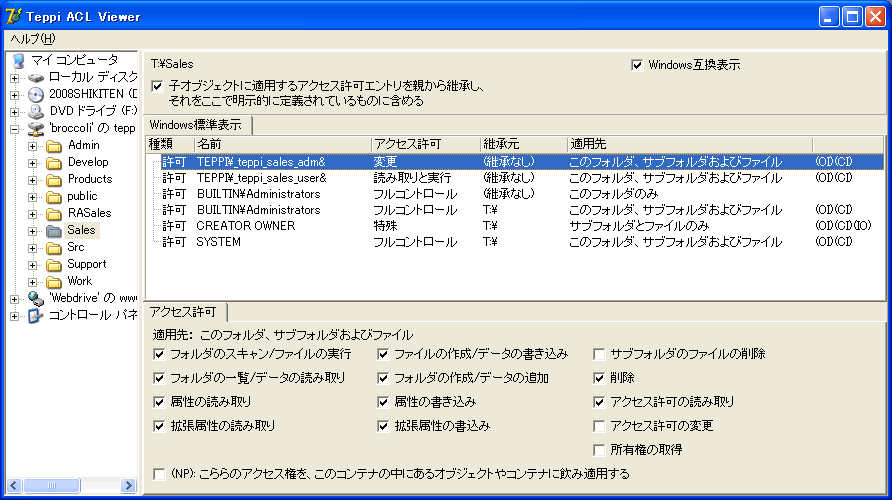Viewport: 892px width, 500px height.
Task: Select the Windows標準表示 tab
Action: (x=196, y=125)
